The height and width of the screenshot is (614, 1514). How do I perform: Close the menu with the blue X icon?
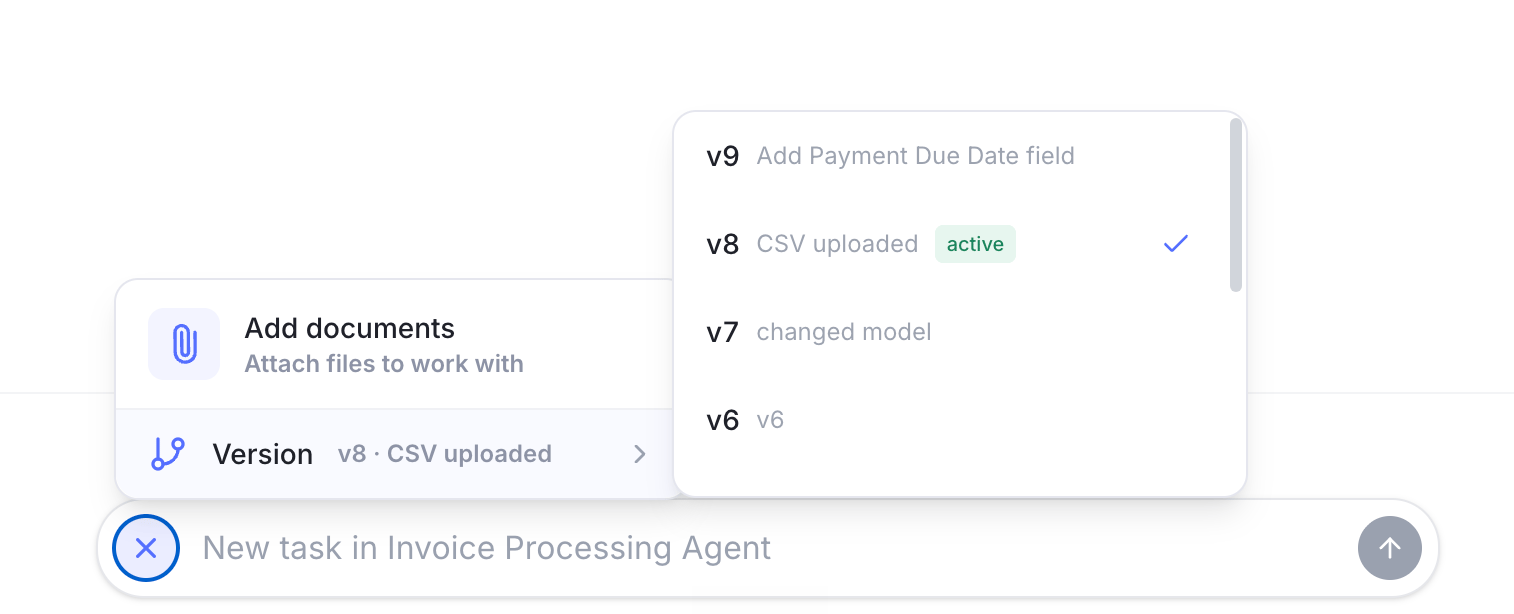coord(146,548)
